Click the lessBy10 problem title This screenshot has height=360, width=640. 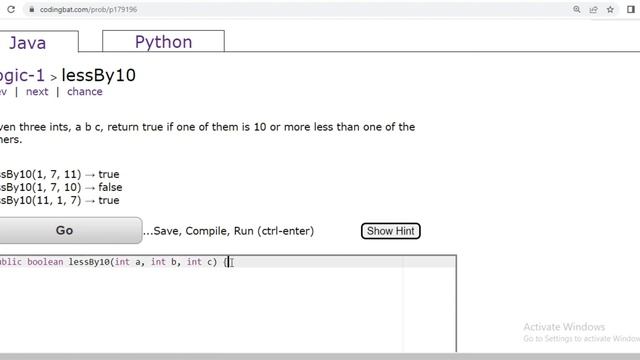click(98, 76)
